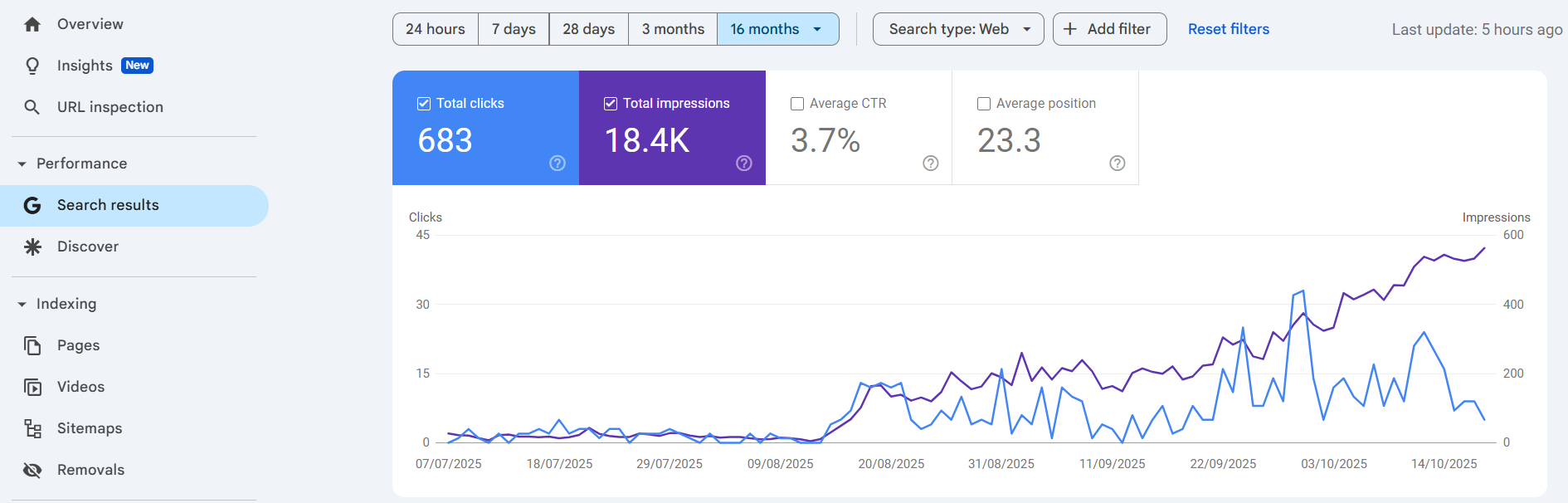1568x503 pixels.
Task: Click the Removals crossed-eye icon
Action: (32, 470)
